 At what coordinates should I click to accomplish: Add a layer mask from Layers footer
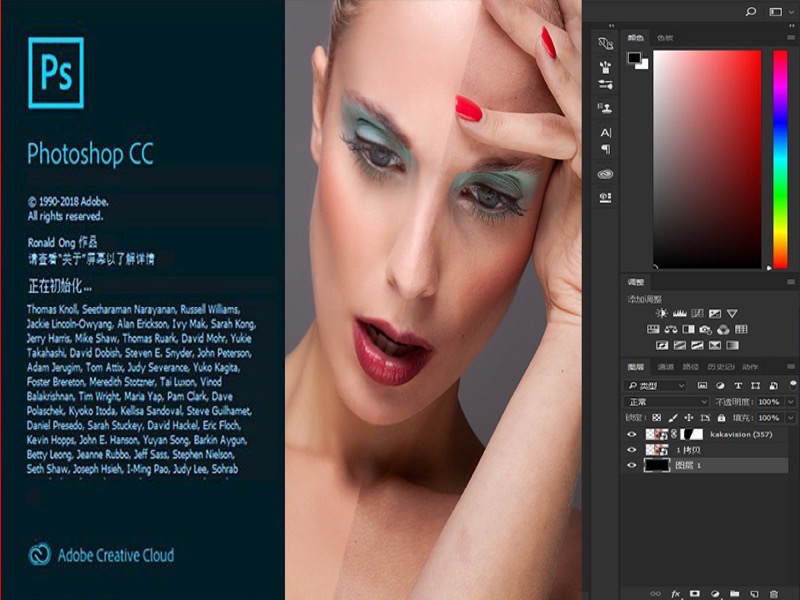694,593
